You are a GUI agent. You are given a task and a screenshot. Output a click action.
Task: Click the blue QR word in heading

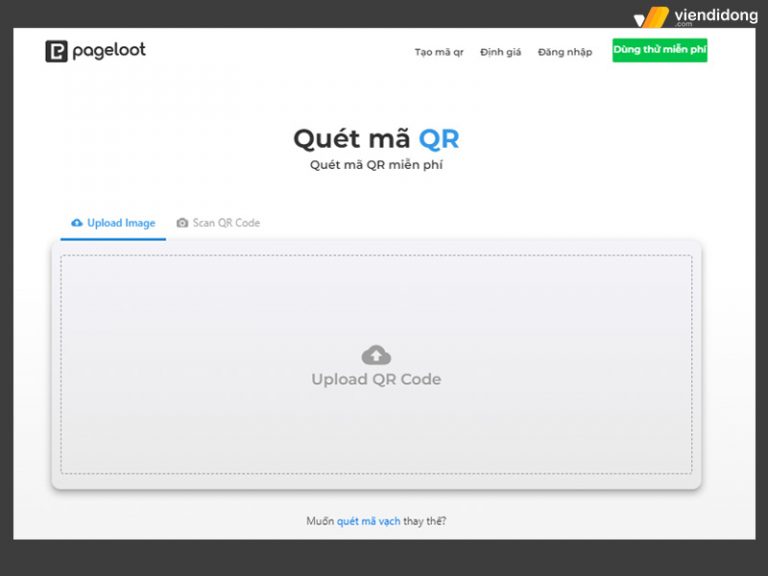coord(439,138)
